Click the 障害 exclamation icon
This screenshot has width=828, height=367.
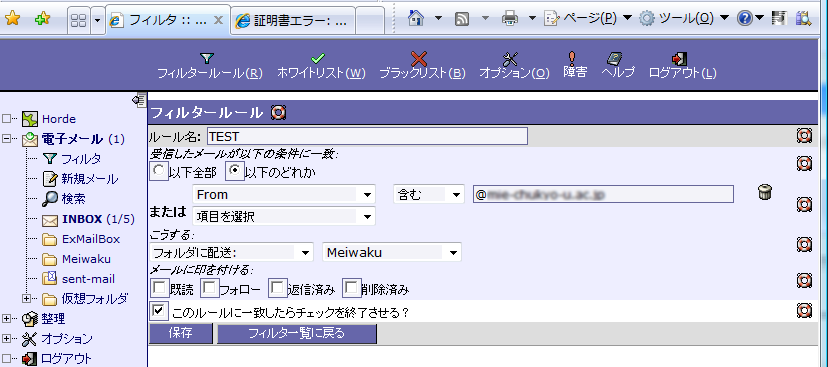click(571, 58)
